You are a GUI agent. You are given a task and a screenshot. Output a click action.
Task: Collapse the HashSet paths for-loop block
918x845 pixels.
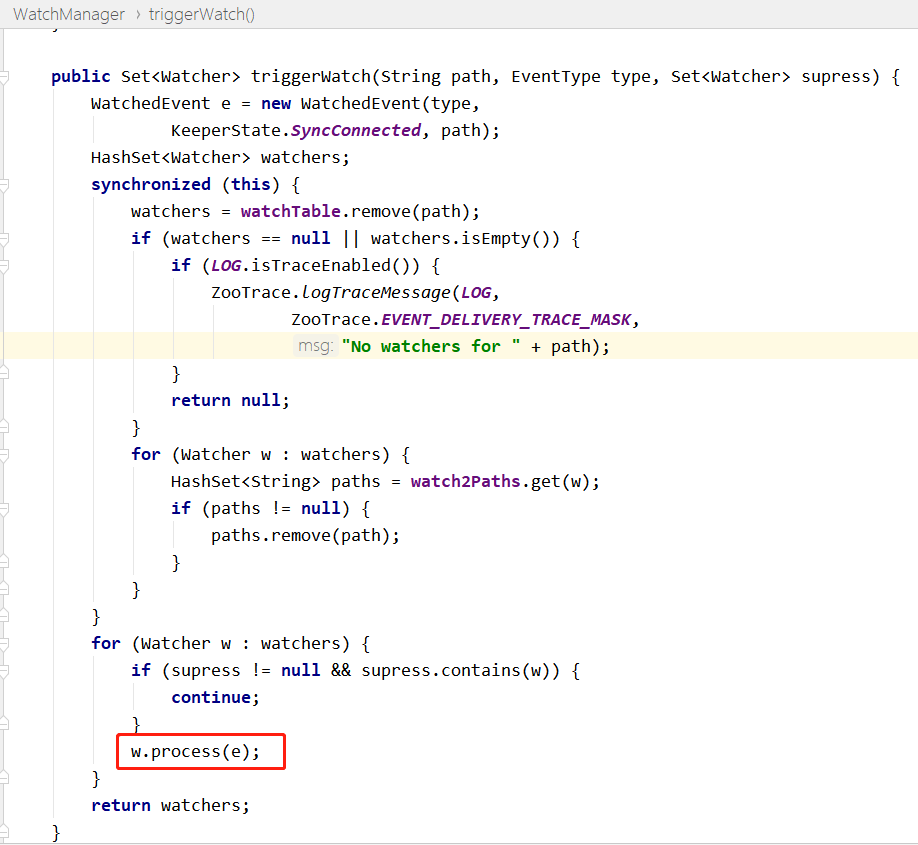5,454
